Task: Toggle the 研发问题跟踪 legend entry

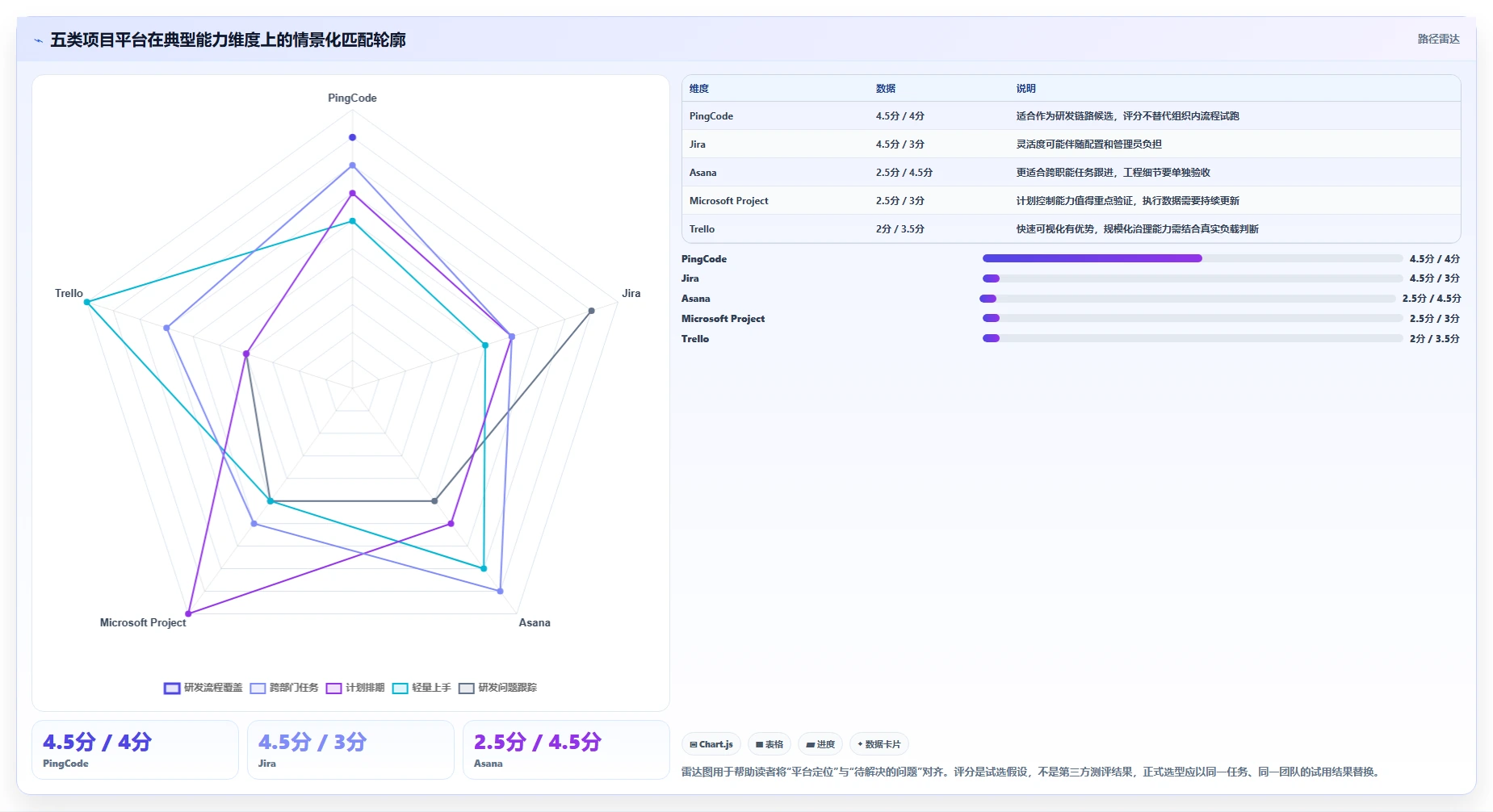Action: click(497, 688)
